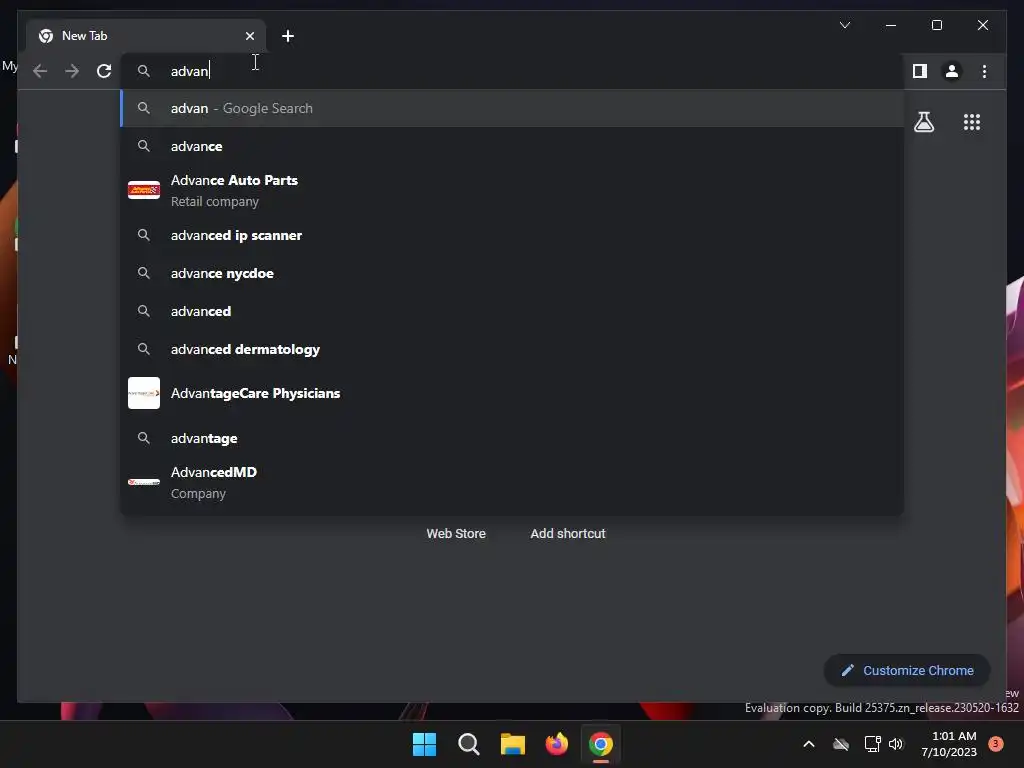Image resolution: width=1024 pixels, height=768 pixels.
Task: Click the AdvancedMD logo thumbnail
Action: point(144,482)
